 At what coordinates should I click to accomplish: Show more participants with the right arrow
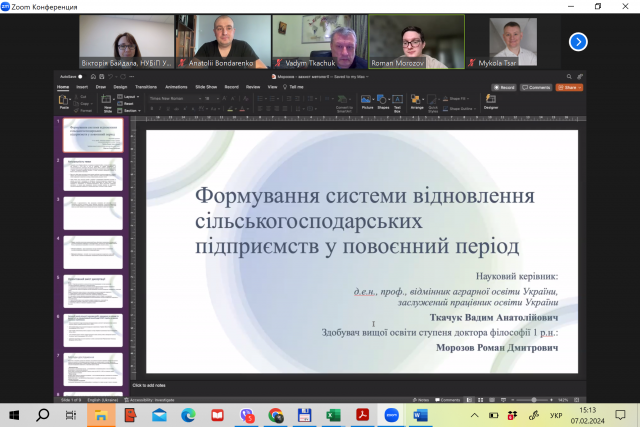click(x=578, y=41)
